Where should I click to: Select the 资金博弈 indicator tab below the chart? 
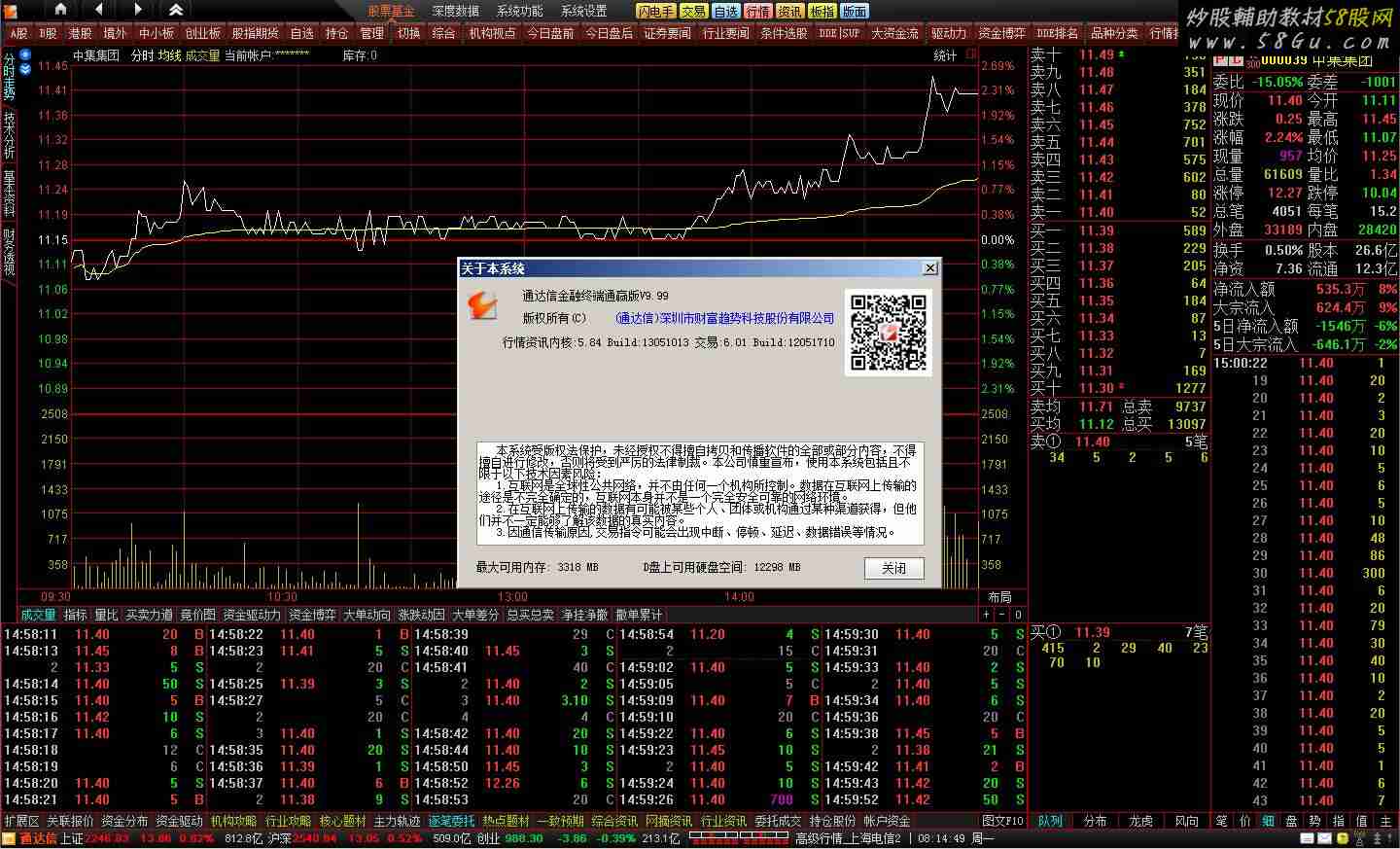[x=312, y=615]
